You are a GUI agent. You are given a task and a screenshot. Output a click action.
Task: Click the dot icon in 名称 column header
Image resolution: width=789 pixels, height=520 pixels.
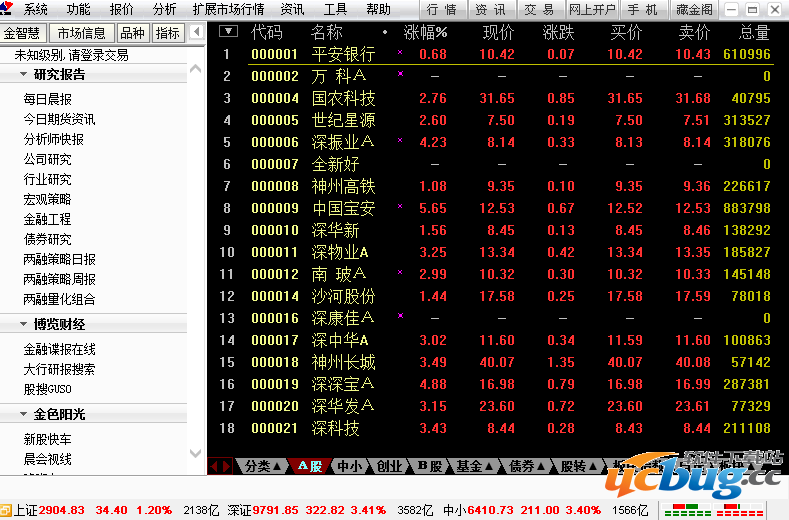(385, 32)
